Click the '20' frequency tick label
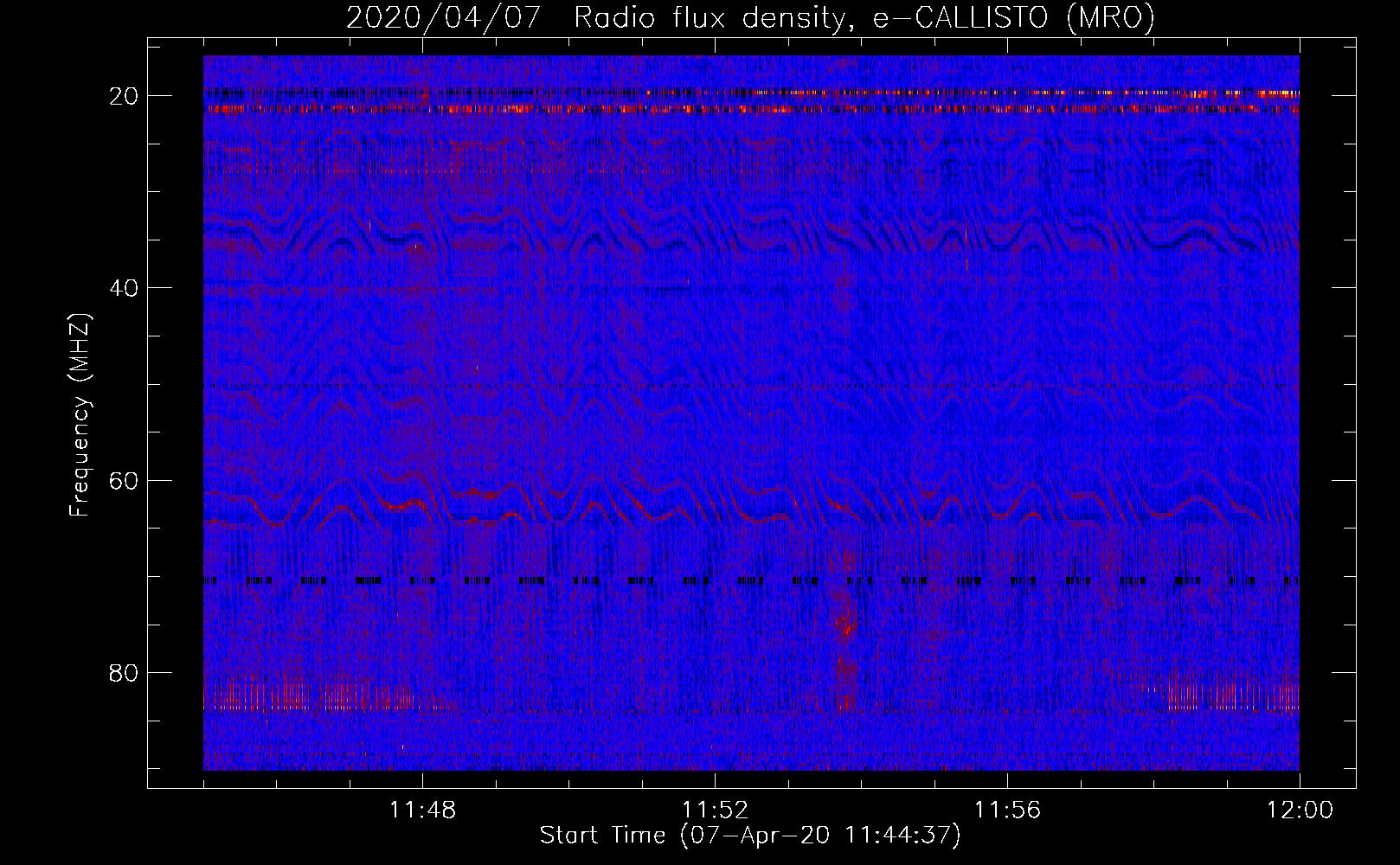Viewport: 1400px width, 865px height. [125, 96]
